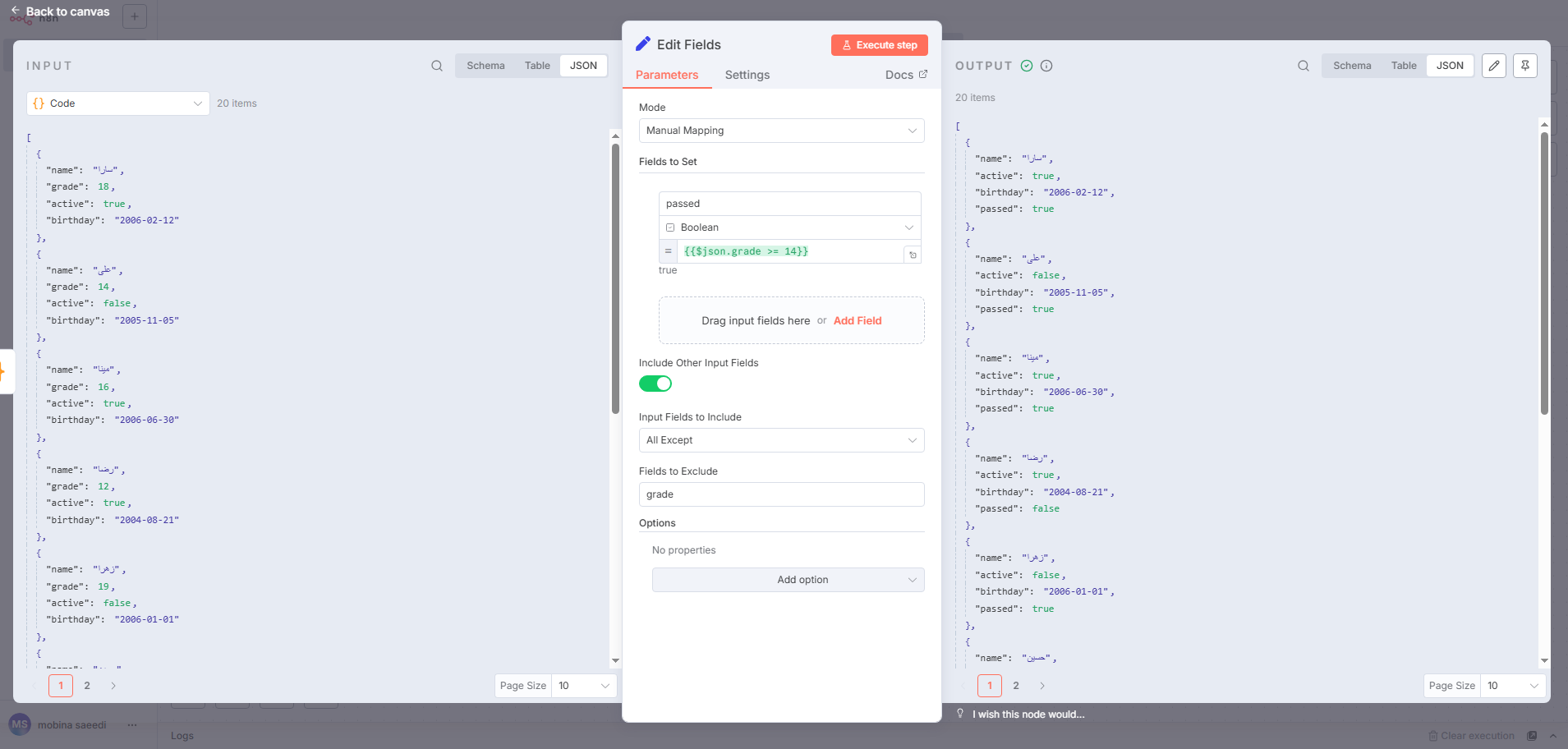The width and height of the screenshot is (1568, 749).
Task: Open the expression editor for passed field
Action: click(x=913, y=255)
